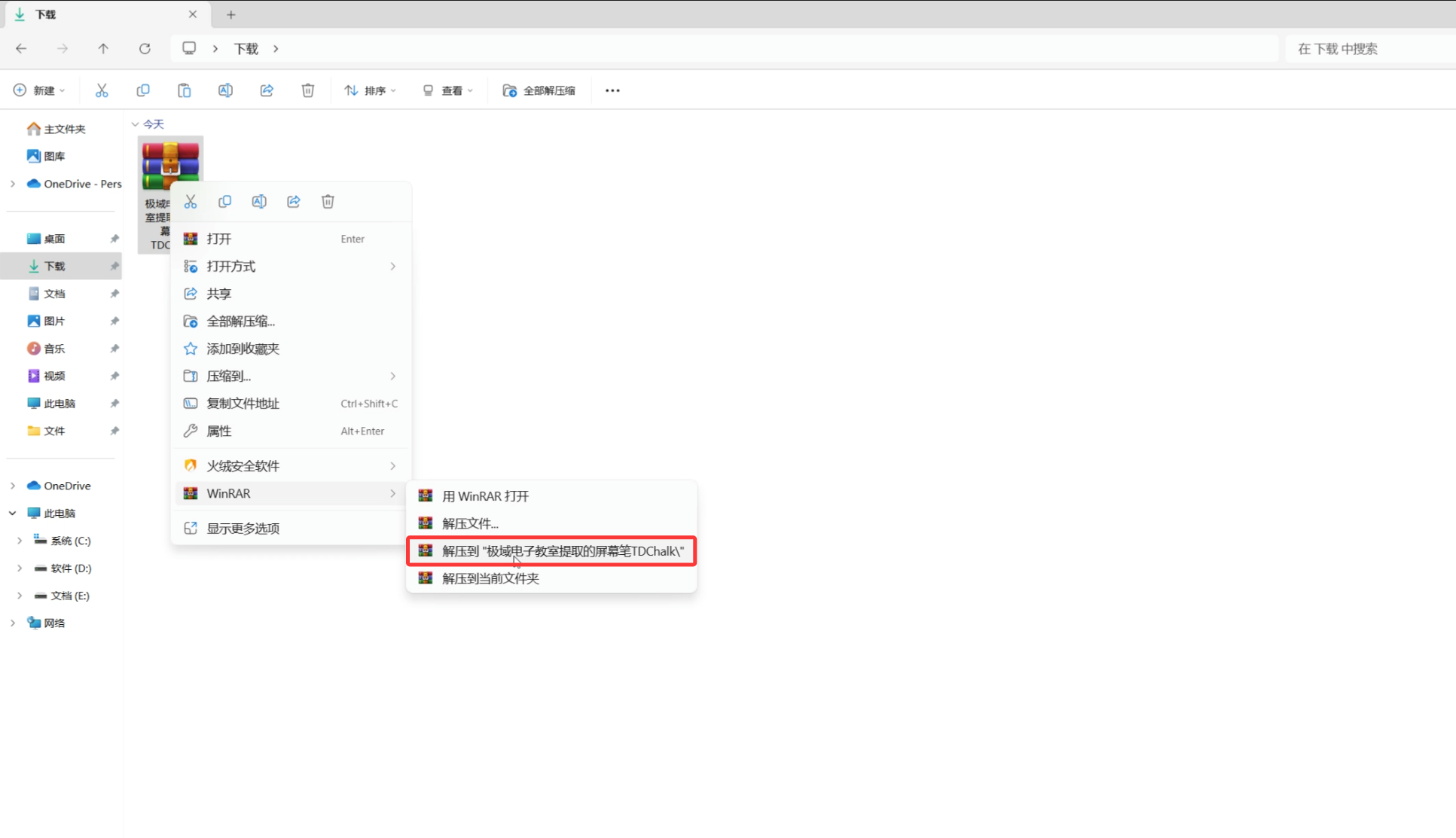Collapse the 今天 group header
1456x838 pixels.
tap(136, 124)
